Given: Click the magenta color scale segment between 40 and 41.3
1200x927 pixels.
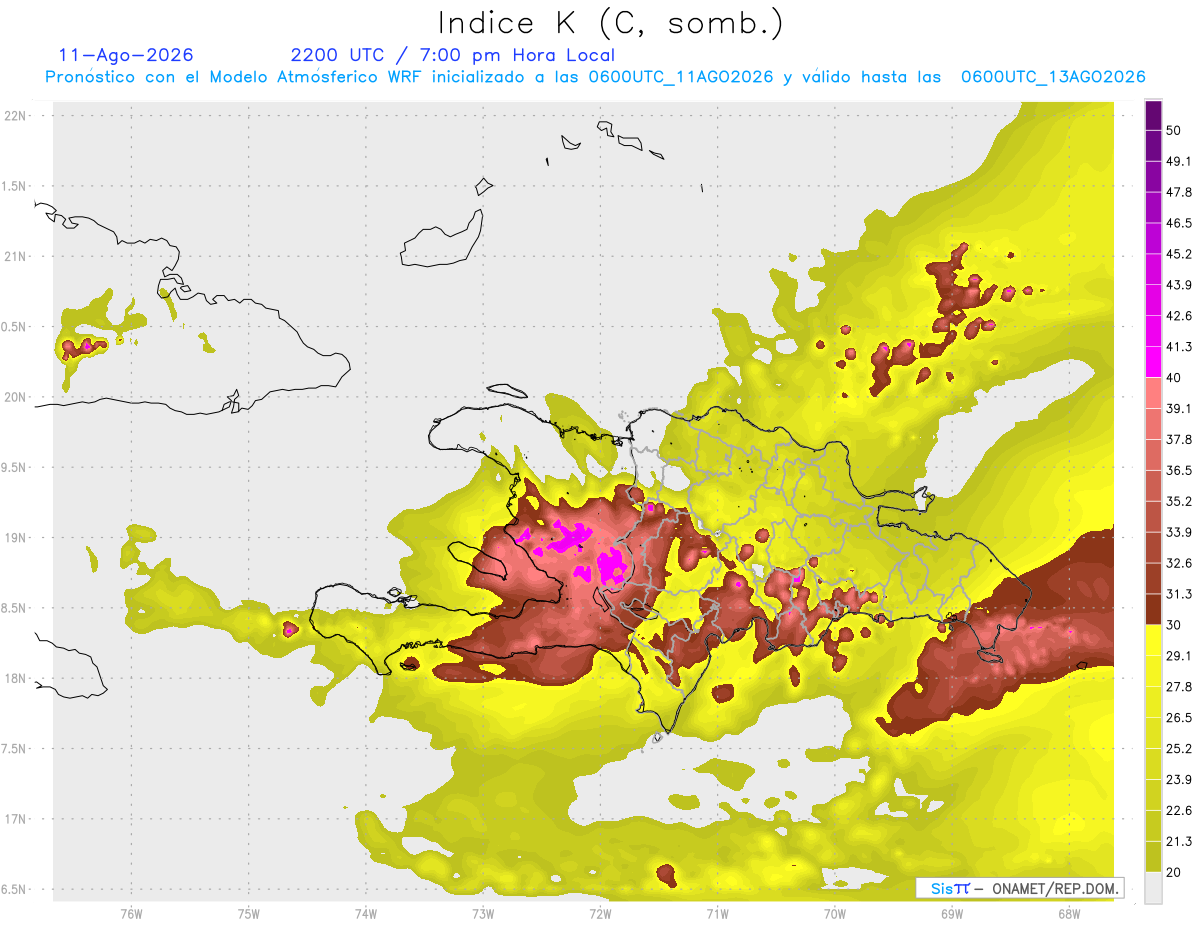Looking at the screenshot, I should coord(1153,362).
